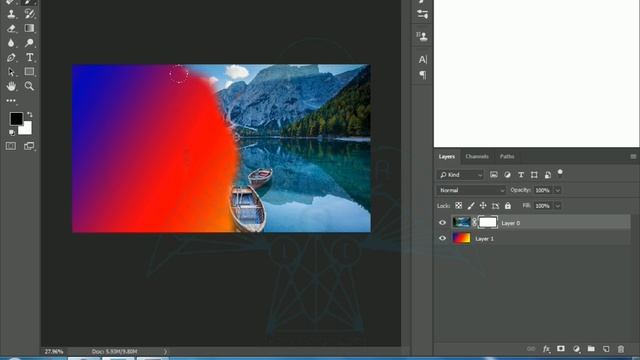Image resolution: width=640 pixels, height=360 pixels.
Task: Toggle Quick Mask mode
Action: [x=11, y=146]
